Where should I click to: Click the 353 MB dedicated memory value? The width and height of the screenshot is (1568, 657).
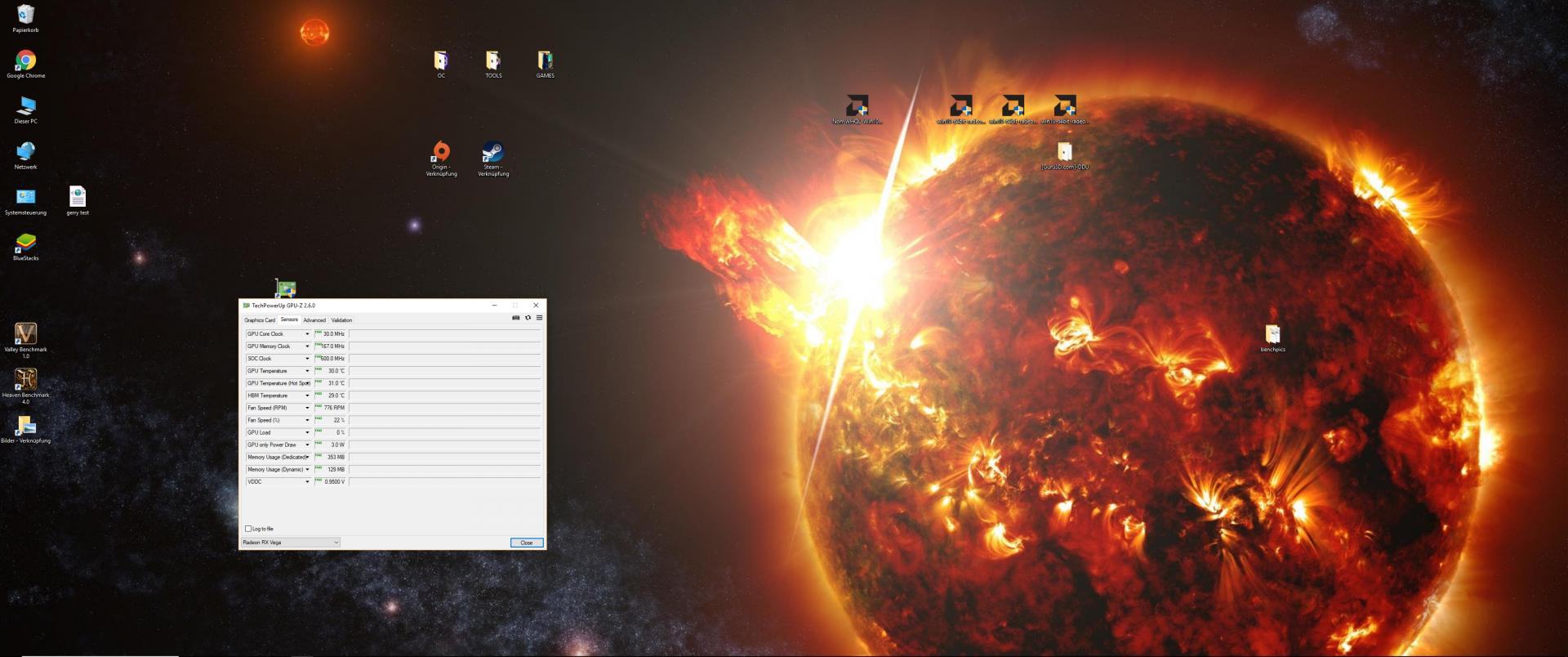tap(336, 457)
